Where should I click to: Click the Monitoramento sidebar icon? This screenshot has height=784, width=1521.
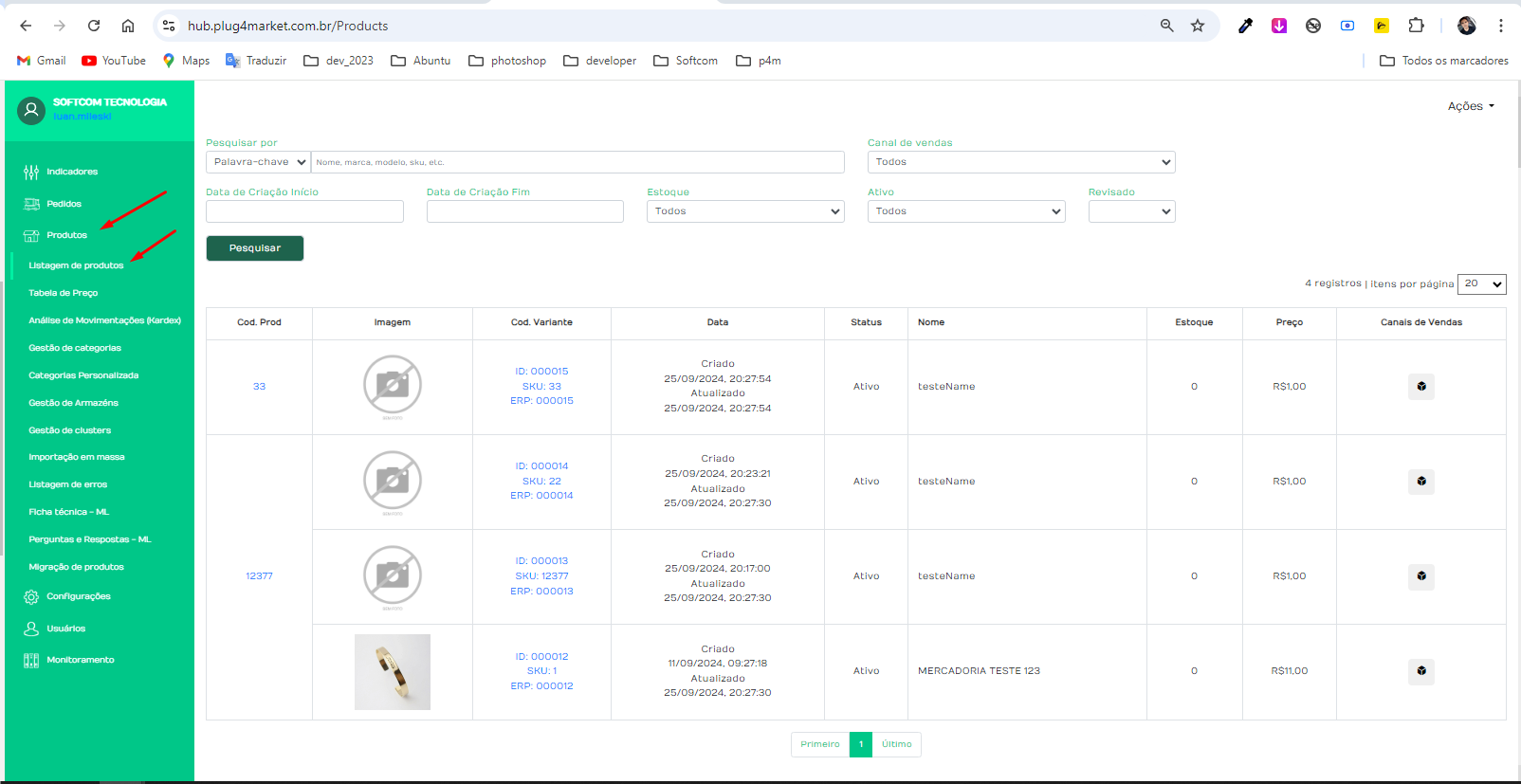(x=31, y=660)
